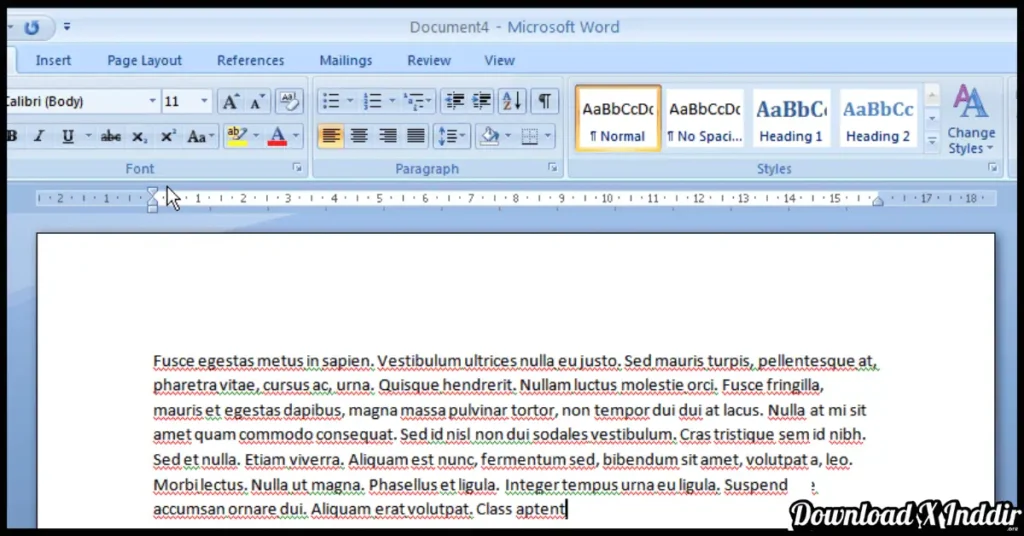Click the font size input box
This screenshot has width=1024, height=536.
pos(180,101)
